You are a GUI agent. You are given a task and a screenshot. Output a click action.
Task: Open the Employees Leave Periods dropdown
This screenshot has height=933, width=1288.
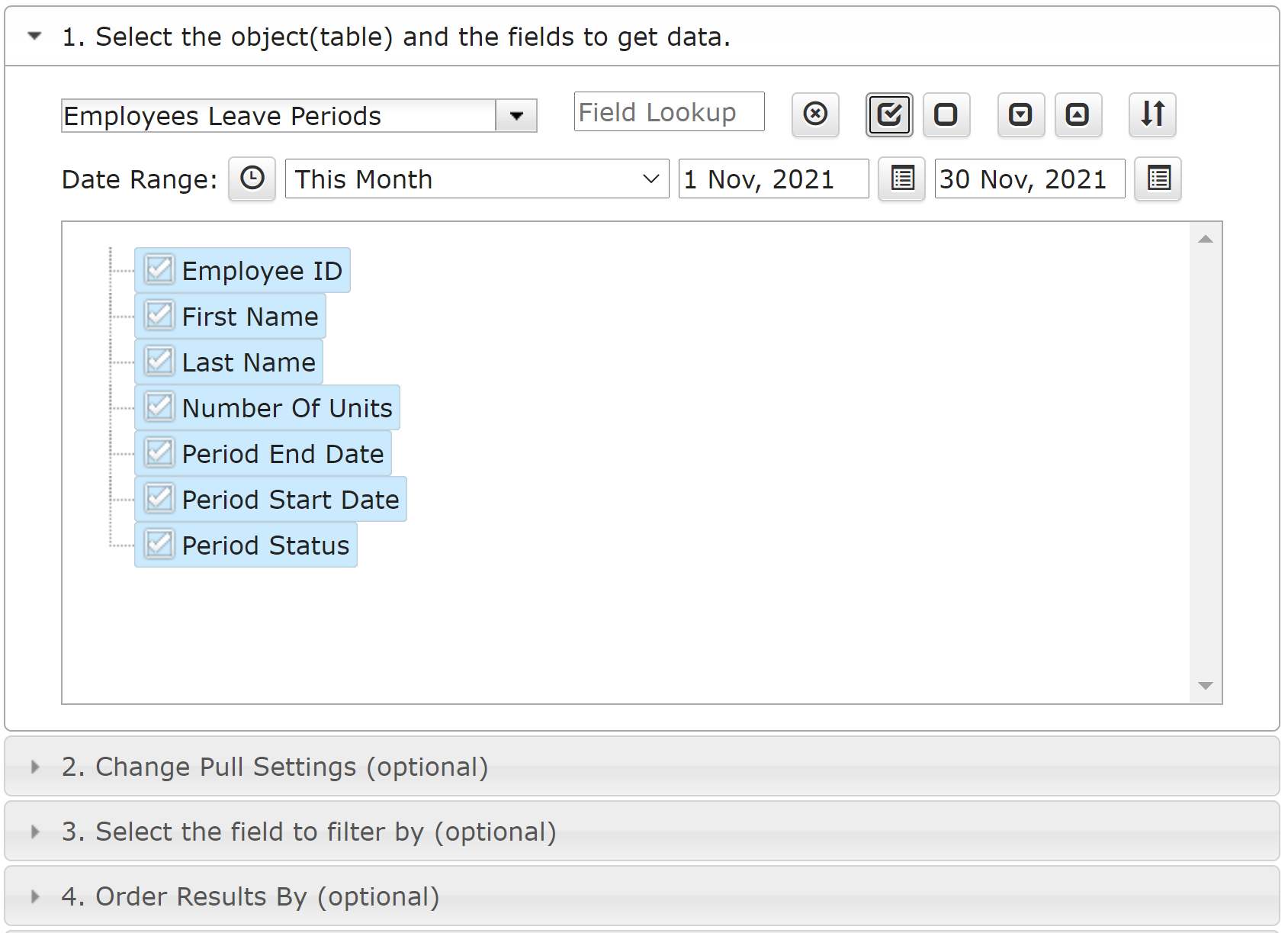[516, 116]
